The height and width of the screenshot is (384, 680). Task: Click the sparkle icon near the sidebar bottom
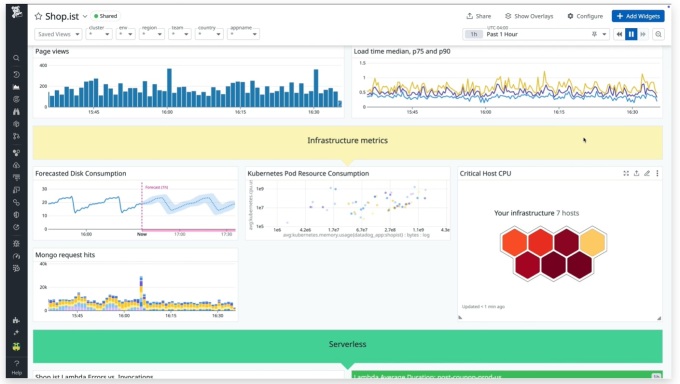(x=16, y=333)
